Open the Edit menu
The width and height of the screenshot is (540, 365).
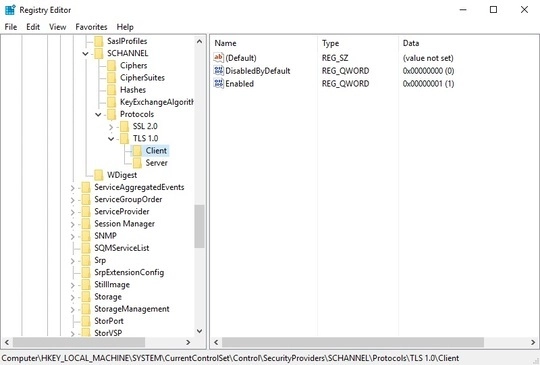tap(33, 27)
